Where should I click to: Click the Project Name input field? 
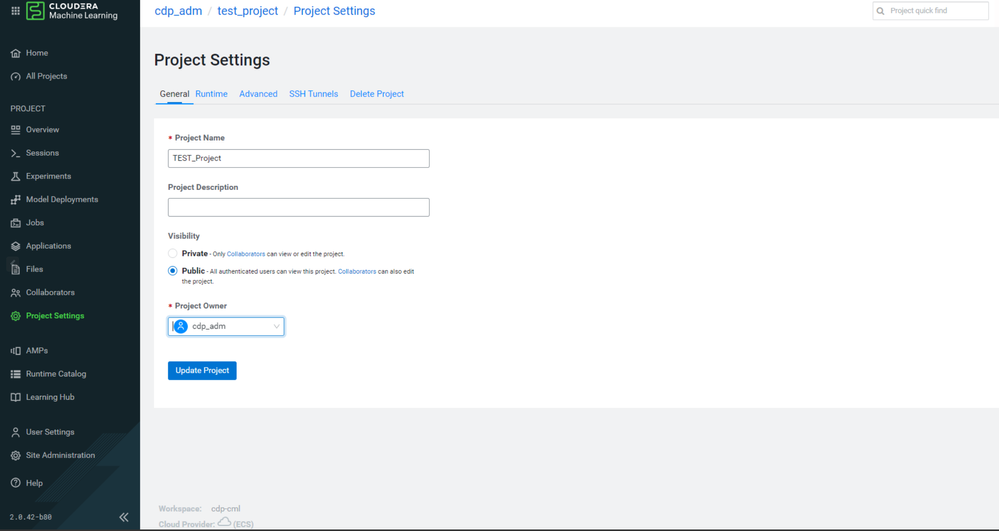(x=299, y=159)
